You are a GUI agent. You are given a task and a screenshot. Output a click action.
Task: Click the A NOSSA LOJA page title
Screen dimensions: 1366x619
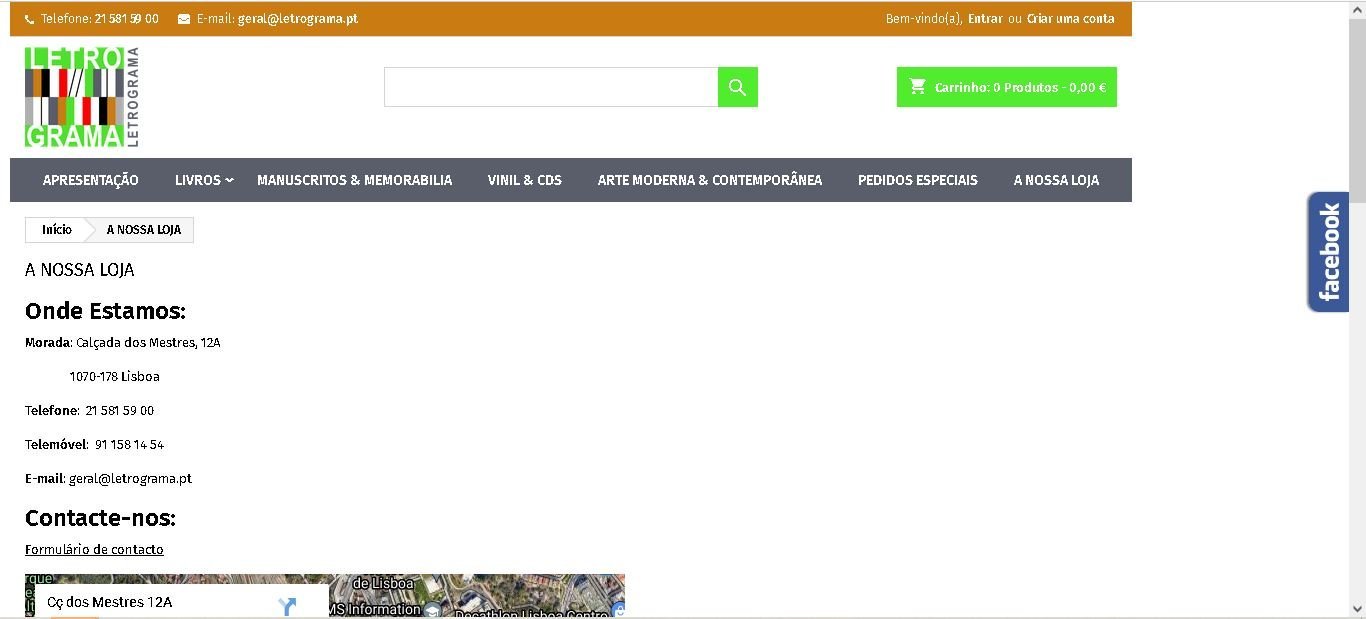[x=79, y=270]
